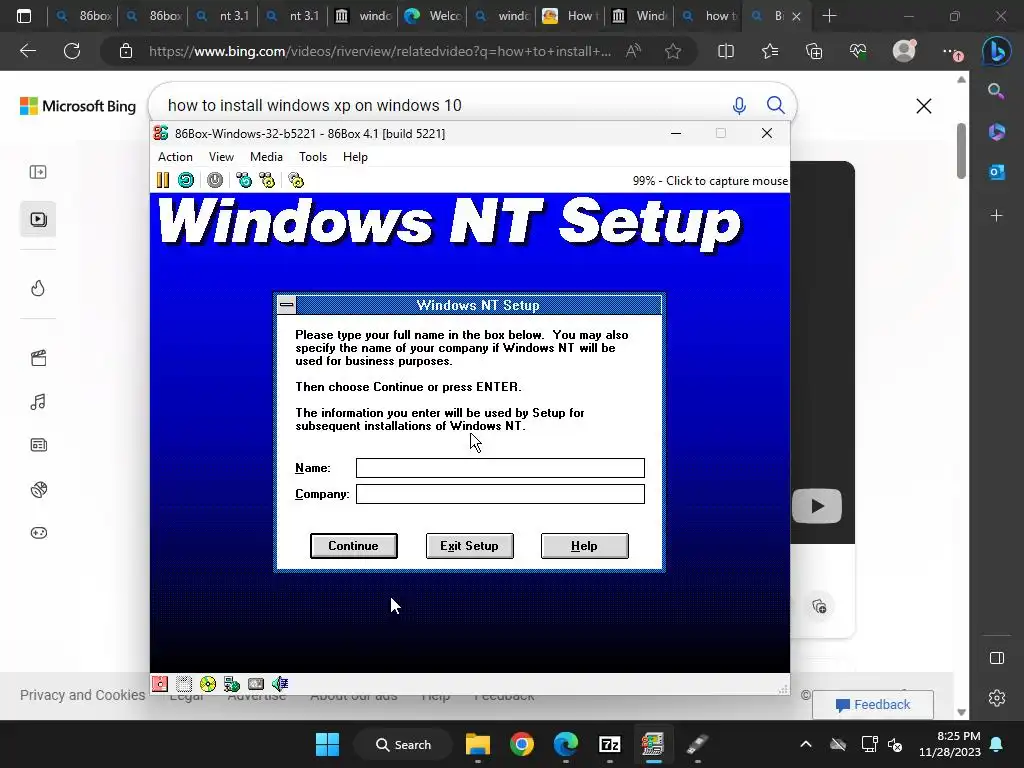1024x768 pixels.
Task: Open the movies clapperboard icon in Bing sidebar
Action: tap(39, 358)
